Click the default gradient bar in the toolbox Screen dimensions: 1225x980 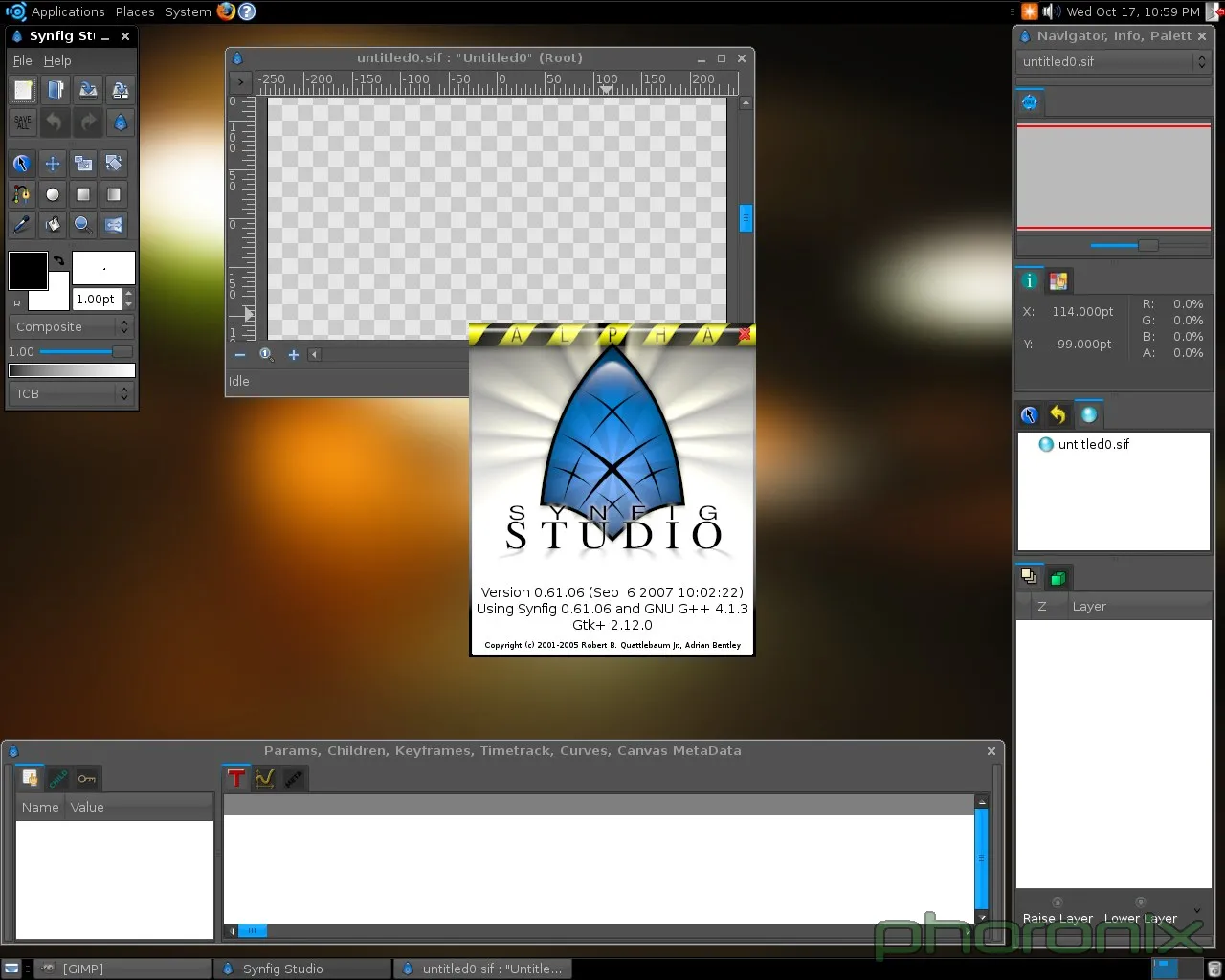[x=72, y=370]
